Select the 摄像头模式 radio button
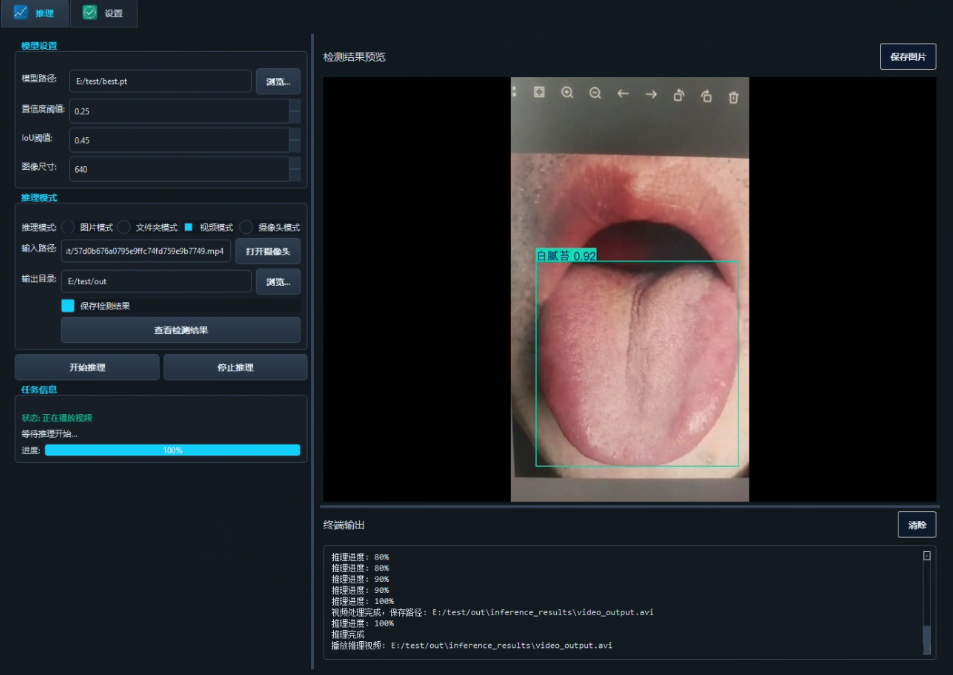The width and height of the screenshot is (953, 675). 246,227
